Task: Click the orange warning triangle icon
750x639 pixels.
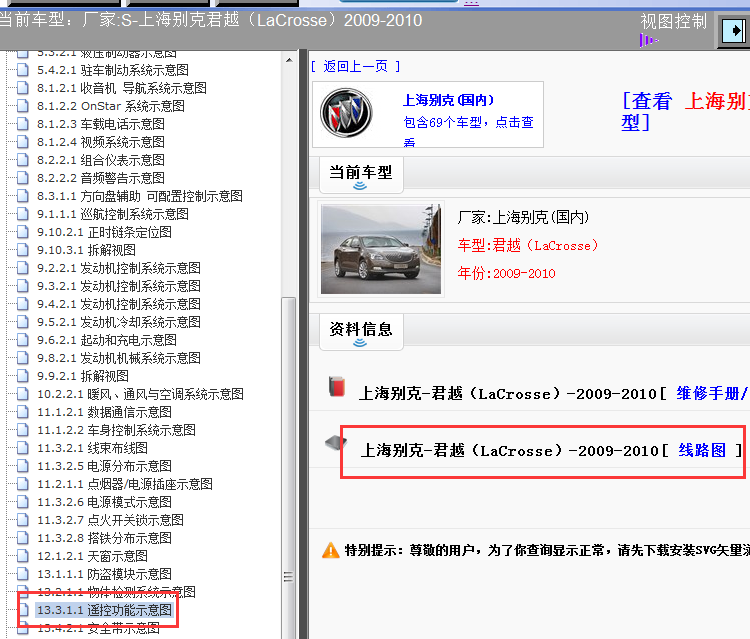Action: [331, 550]
